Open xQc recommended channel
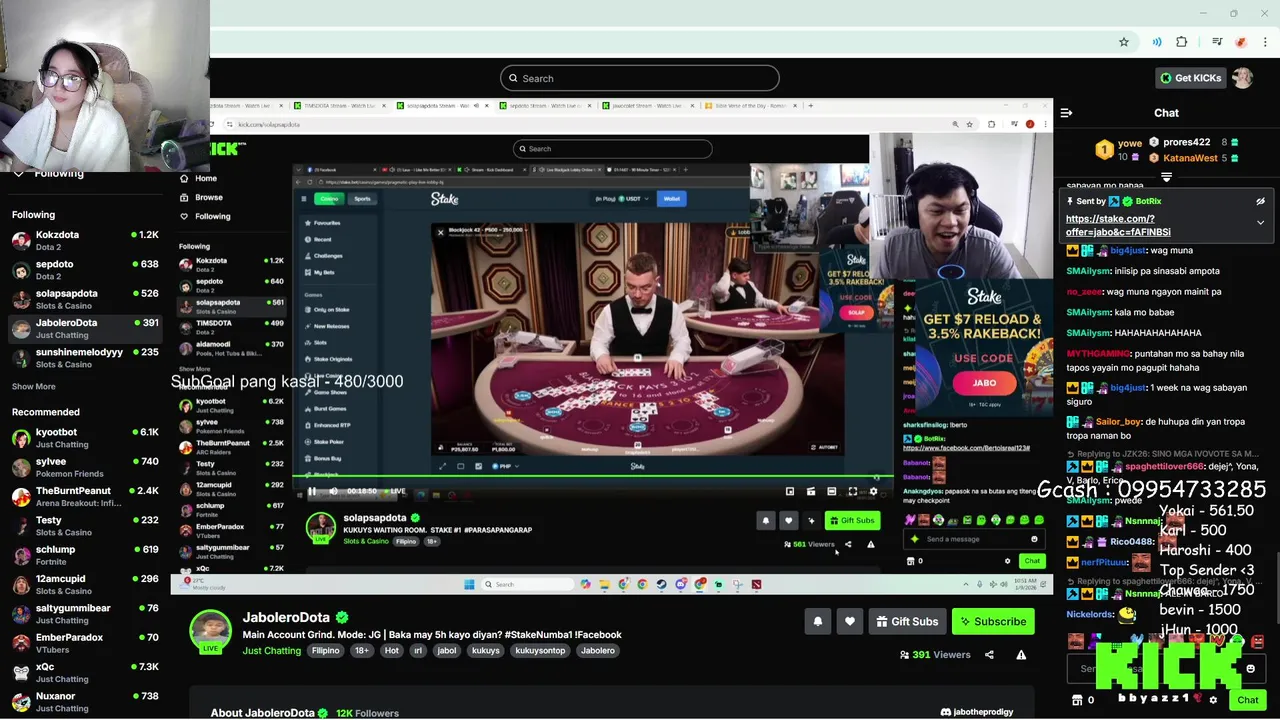The width and height of the screenshot is (1280, 720). pyautogui.click(x=85, y=672)
